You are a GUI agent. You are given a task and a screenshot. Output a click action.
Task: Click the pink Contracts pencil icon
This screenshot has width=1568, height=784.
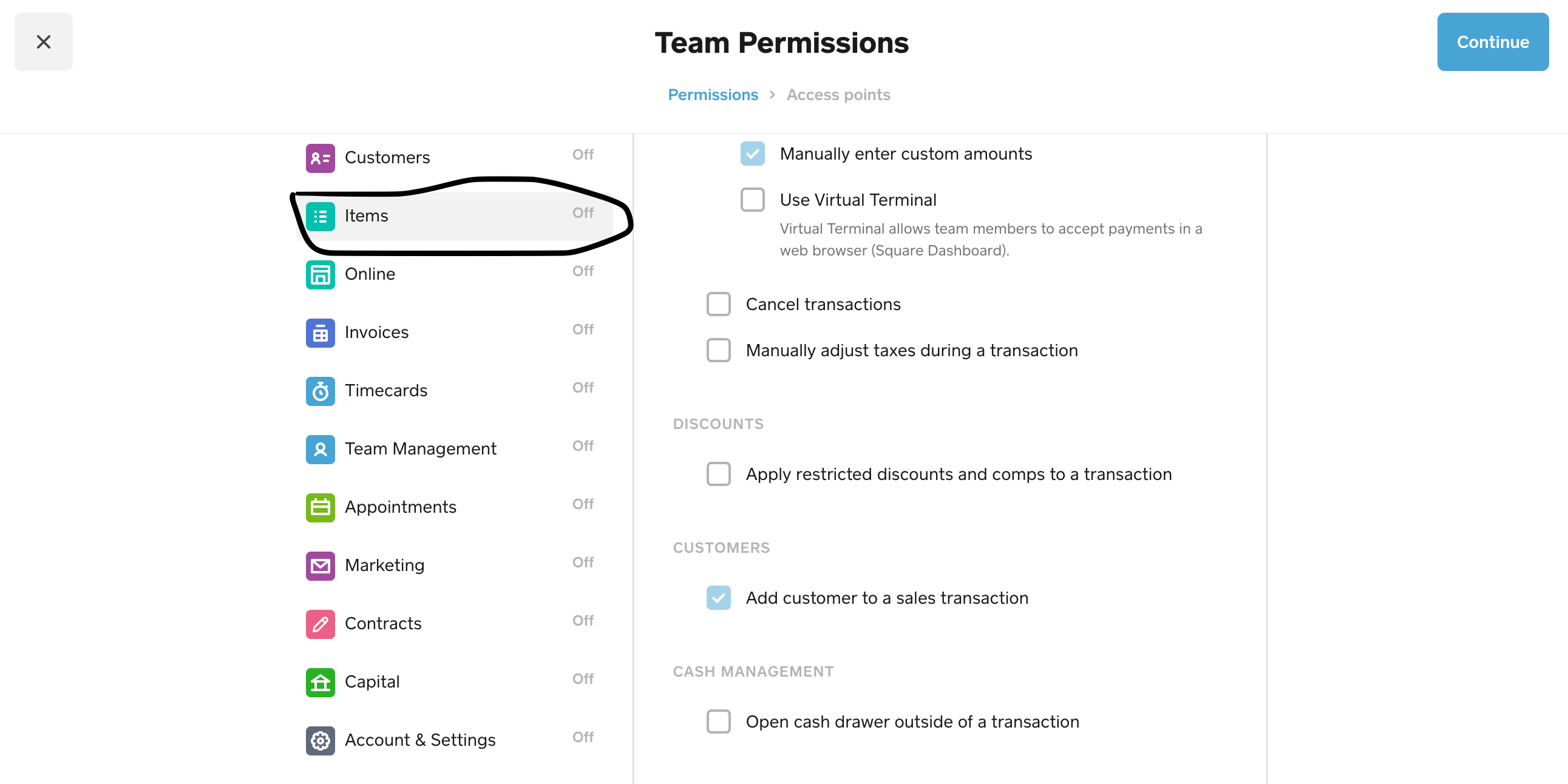pos(320,624)
